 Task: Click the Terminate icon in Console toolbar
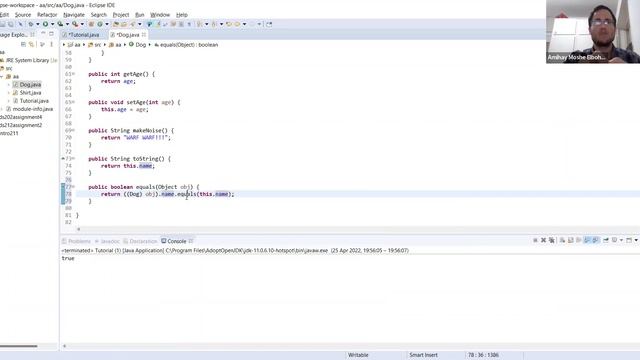point(535,240)
